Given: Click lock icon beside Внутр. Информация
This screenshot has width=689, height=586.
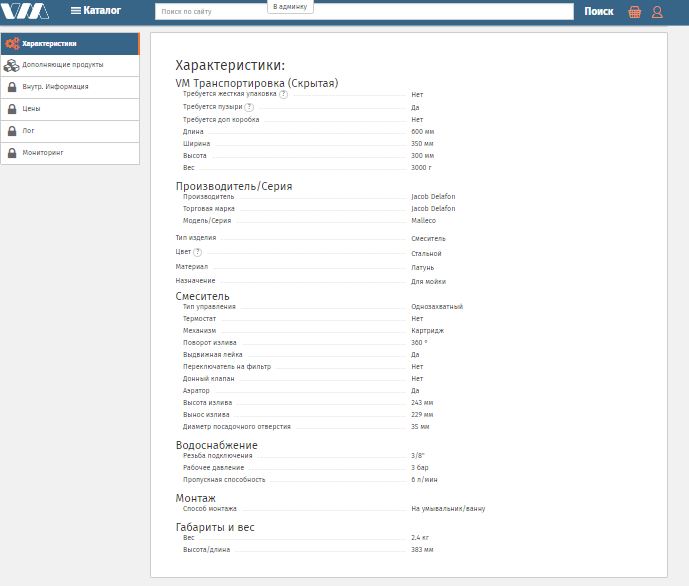Looking at the screenshot, I should click(12, 87).
